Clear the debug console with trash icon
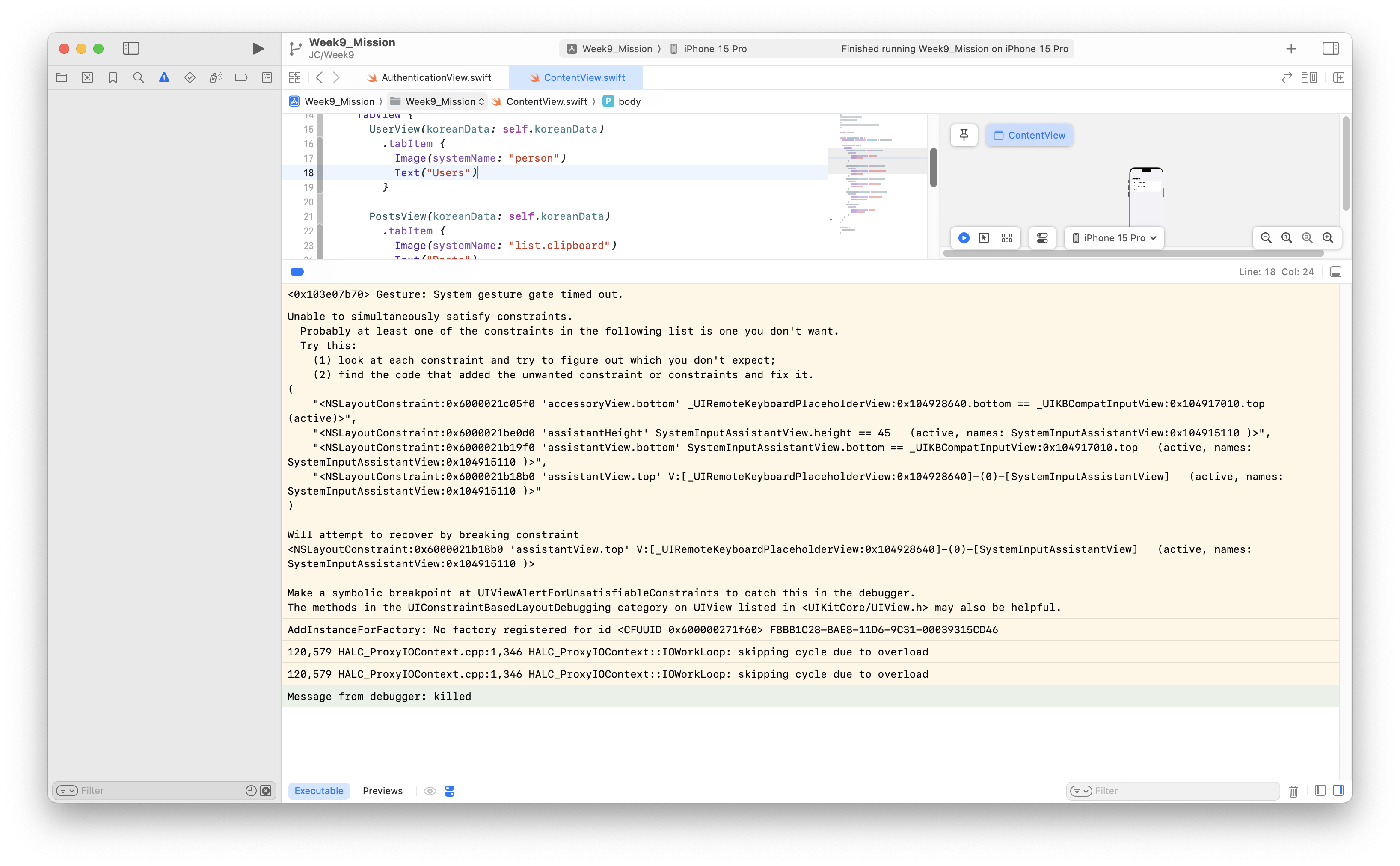The image size is (1400, 866). pyautogui.click(x=1293, y=790)
